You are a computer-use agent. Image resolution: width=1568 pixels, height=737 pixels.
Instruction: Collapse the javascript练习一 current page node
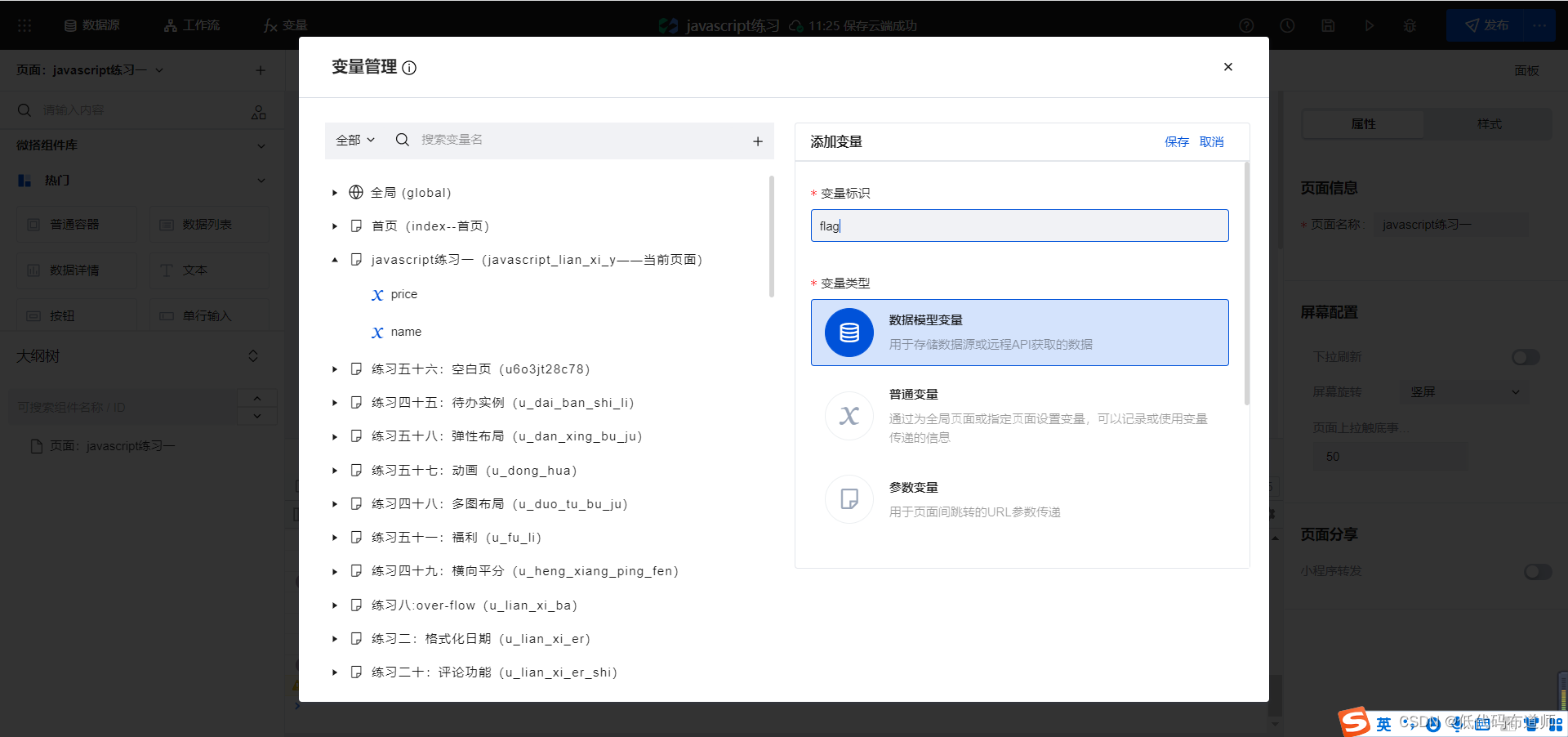[x=335, y=260]
